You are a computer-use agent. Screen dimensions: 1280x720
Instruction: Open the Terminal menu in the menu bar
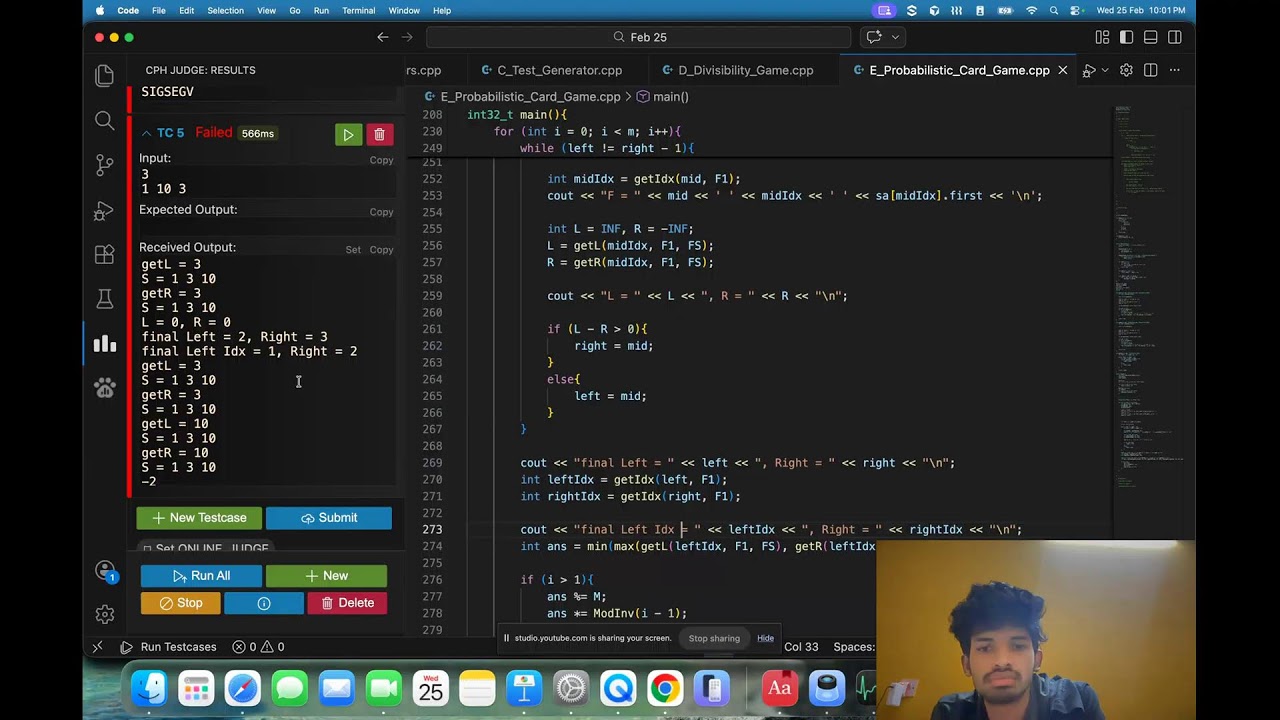click(x=359, y=10)
